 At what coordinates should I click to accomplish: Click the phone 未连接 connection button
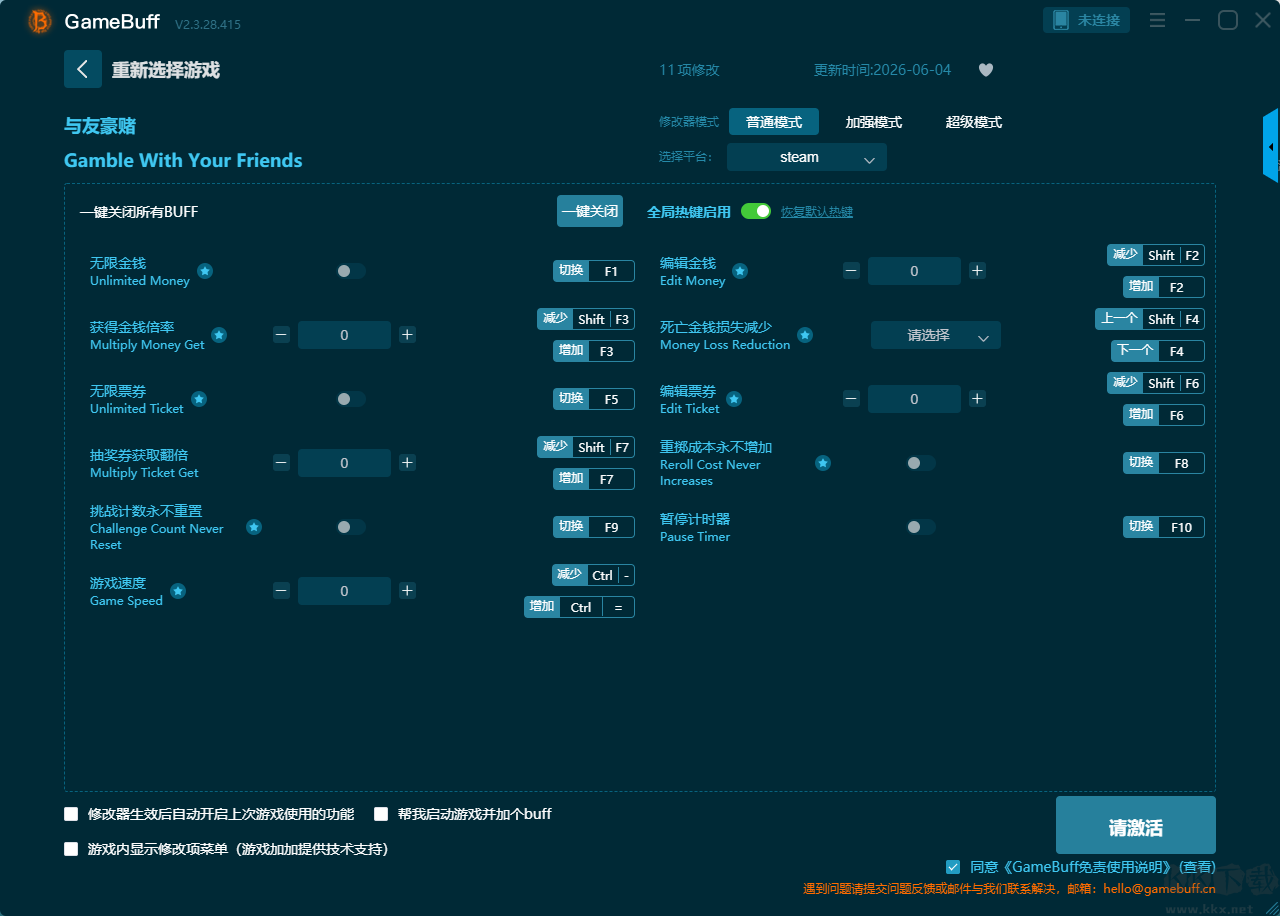[1087, 20]
